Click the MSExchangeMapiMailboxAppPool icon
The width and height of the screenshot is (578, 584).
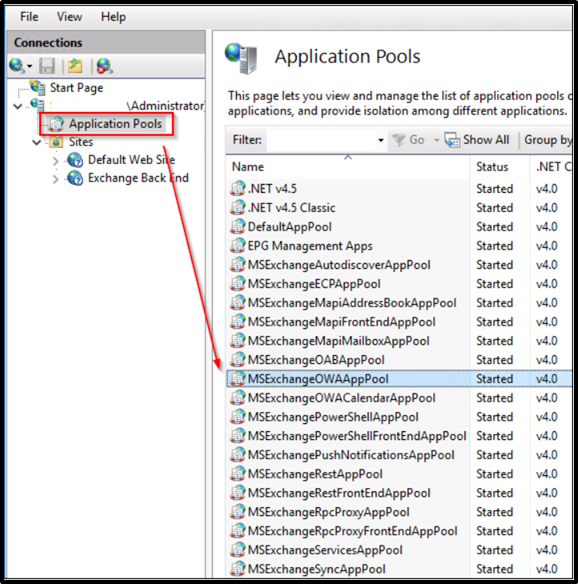(238, 340)
